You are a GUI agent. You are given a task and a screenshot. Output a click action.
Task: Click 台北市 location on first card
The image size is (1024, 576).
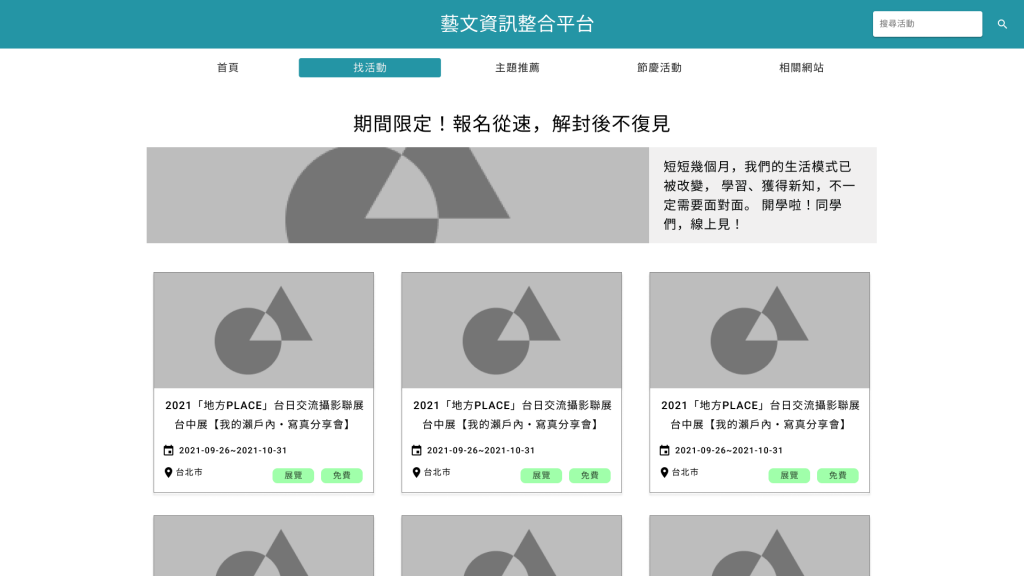[189, 472]
